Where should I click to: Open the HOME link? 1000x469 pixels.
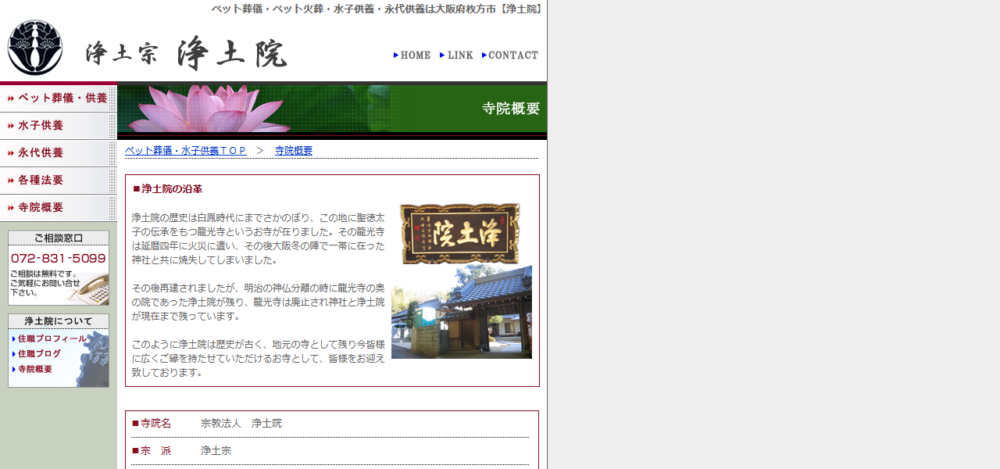(x=412, y=56)
